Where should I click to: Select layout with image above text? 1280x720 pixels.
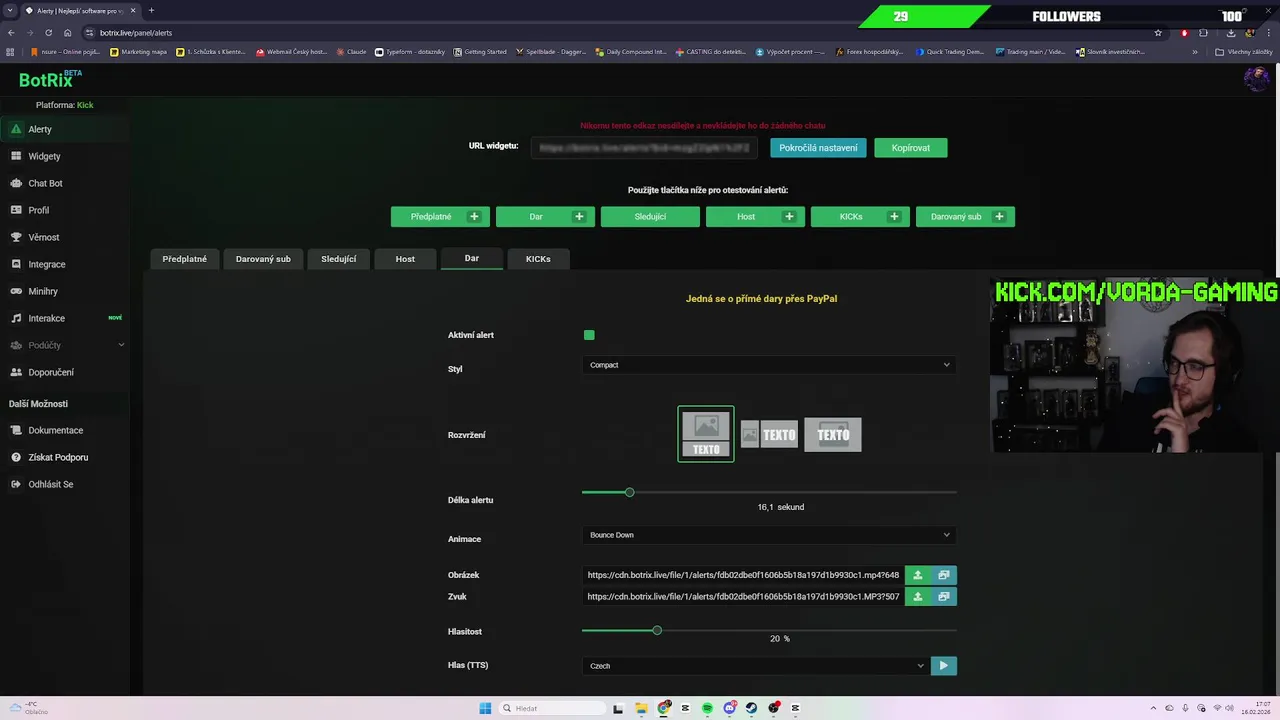(x=706, y=434)
